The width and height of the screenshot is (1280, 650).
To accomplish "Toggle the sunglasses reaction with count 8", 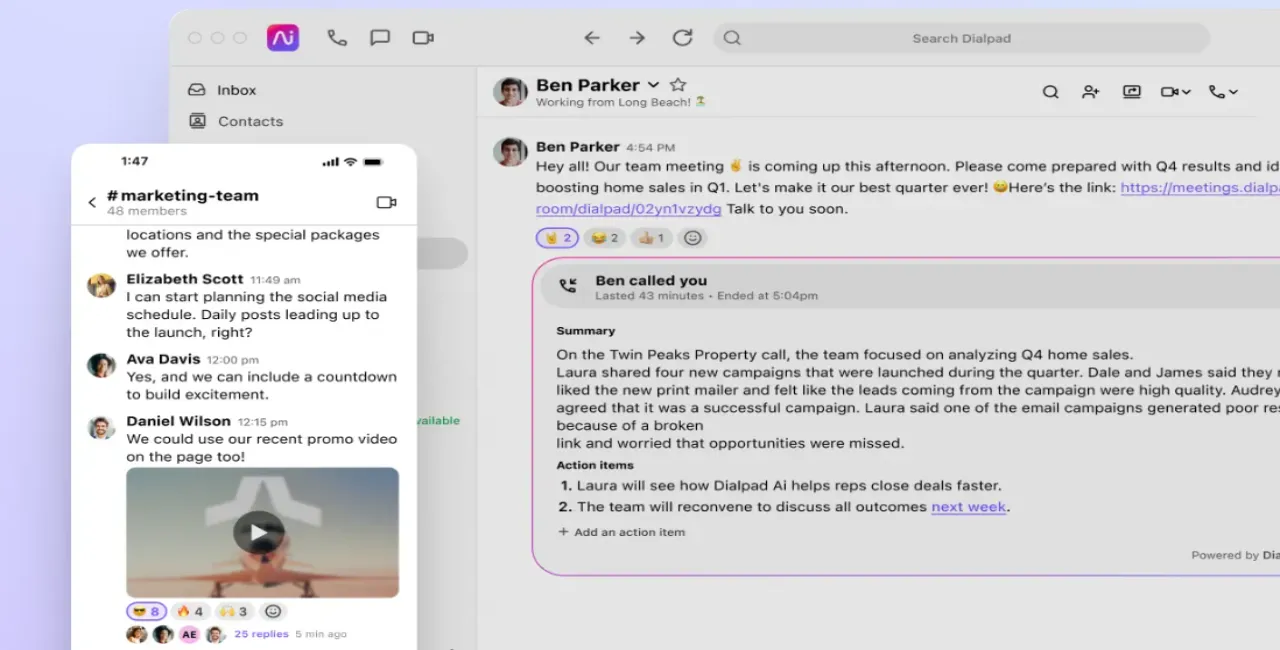I will coord(146,611).
